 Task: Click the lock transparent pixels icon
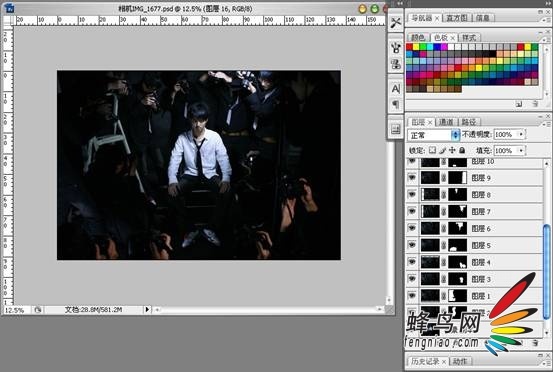(x=432, y=150)
